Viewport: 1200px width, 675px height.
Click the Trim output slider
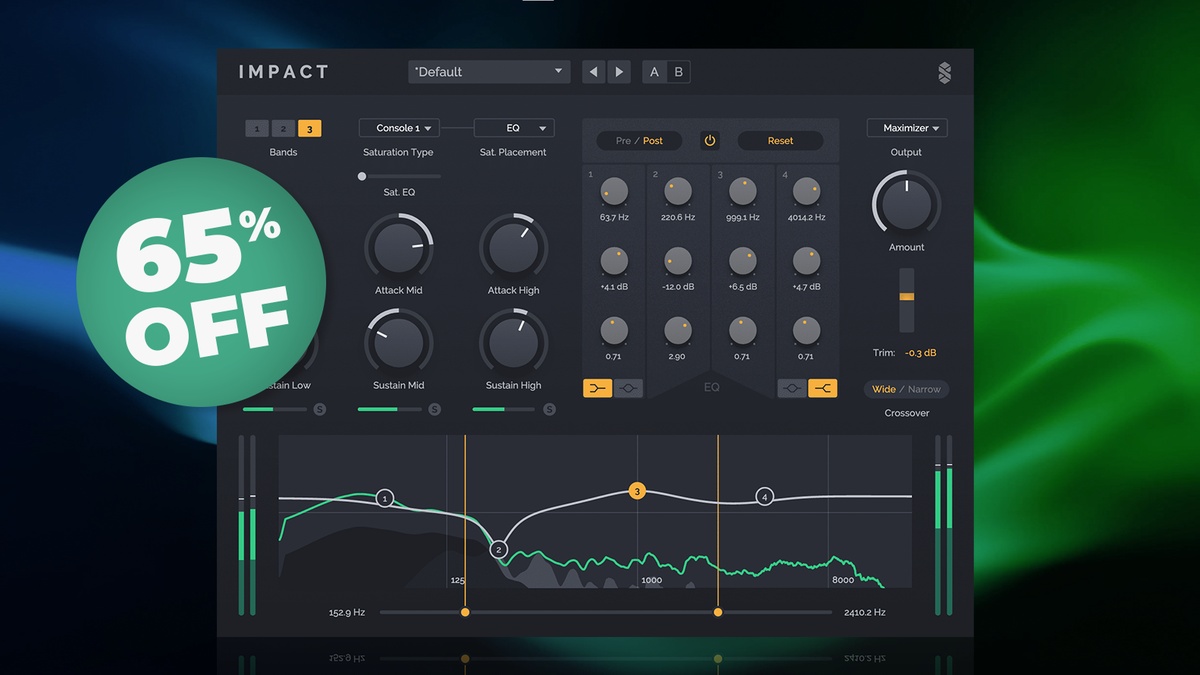pyautogui.click(x=906, y=300)
